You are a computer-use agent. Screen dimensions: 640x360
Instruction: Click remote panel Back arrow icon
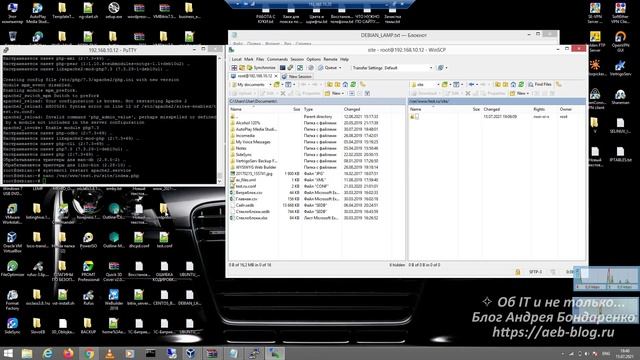pos(472,84)
